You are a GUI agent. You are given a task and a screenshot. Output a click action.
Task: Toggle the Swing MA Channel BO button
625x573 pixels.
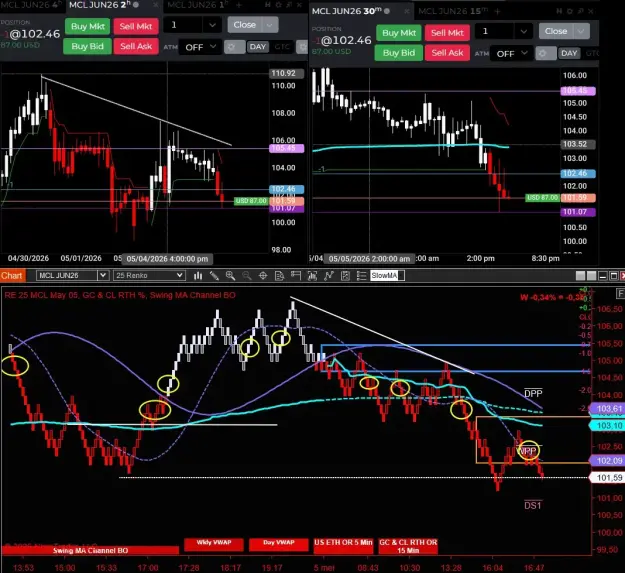[90, 550]
